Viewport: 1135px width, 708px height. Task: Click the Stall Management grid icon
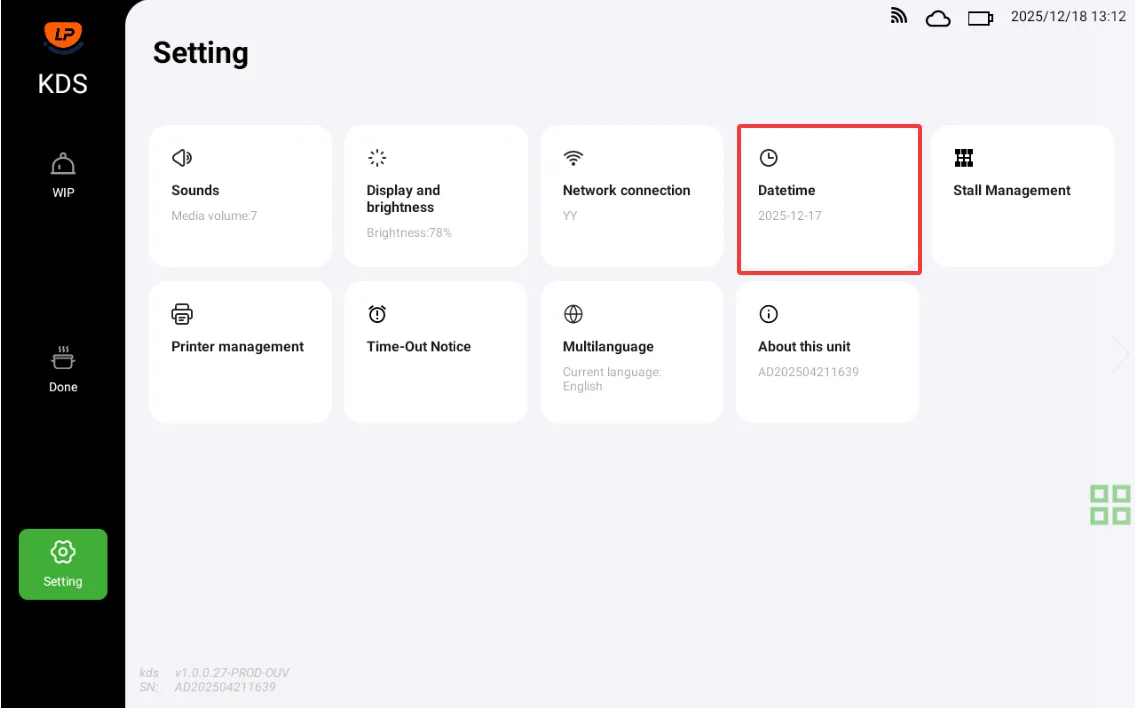(963, 158)
